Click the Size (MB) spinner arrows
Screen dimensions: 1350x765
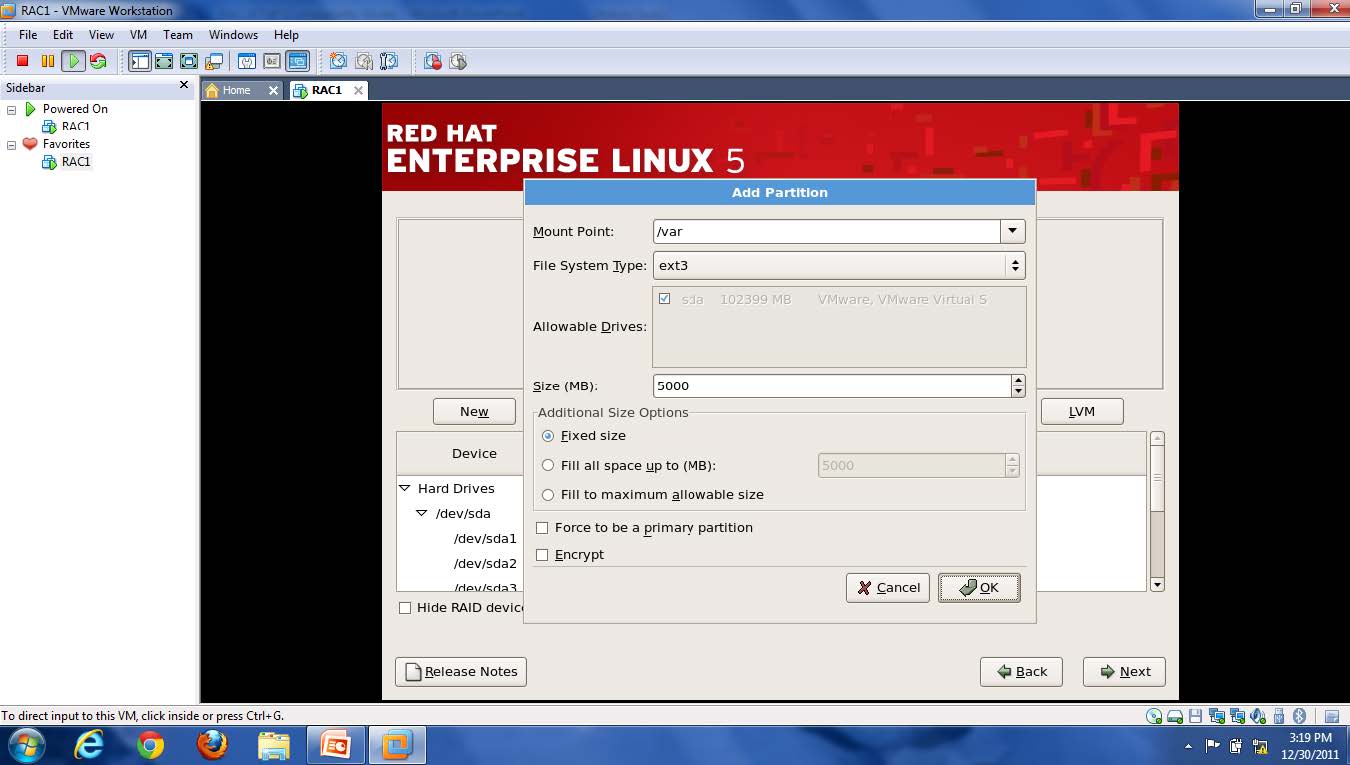coord(1018,385)
